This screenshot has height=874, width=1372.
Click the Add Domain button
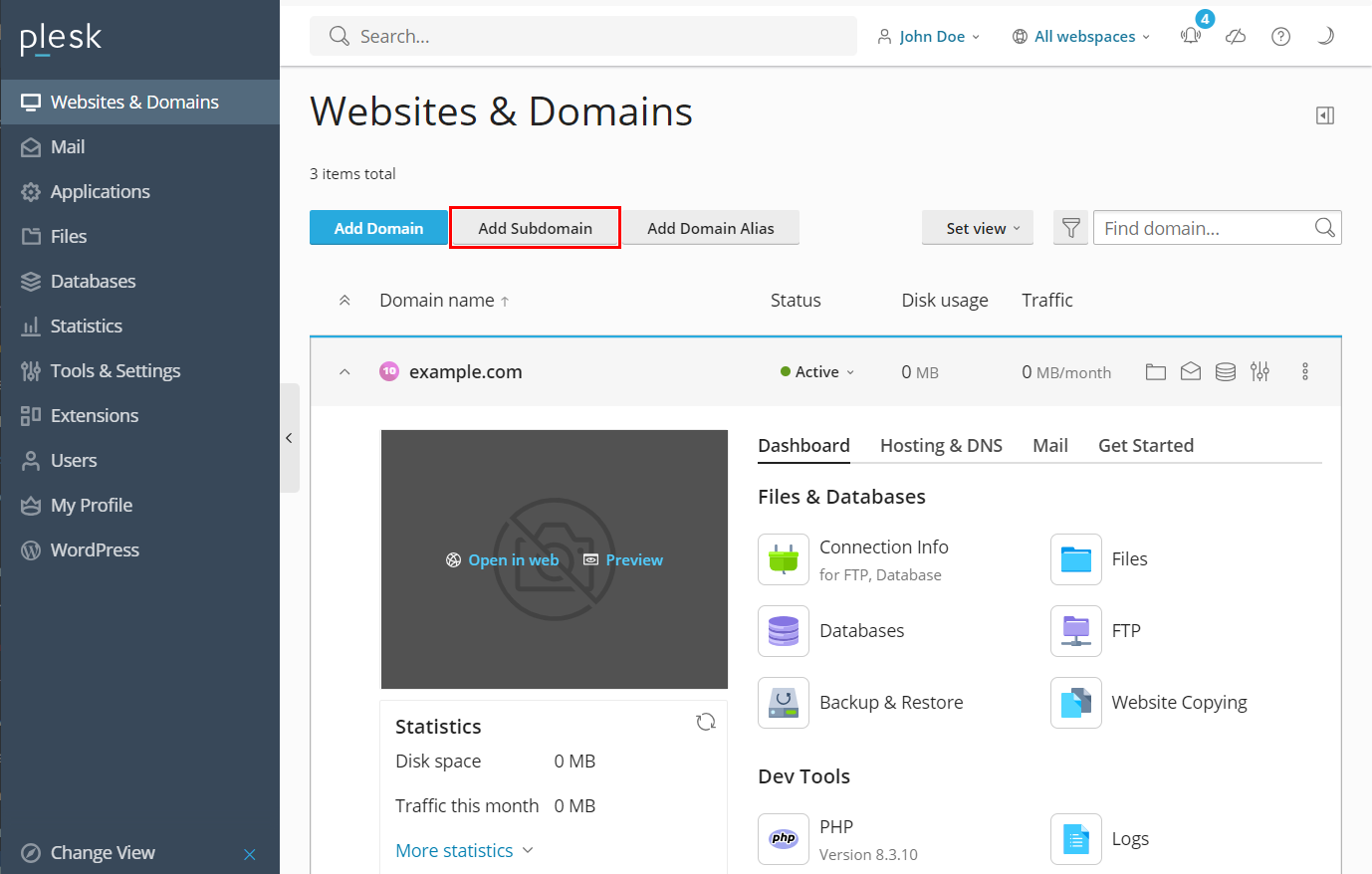click(x=378, y=227)
